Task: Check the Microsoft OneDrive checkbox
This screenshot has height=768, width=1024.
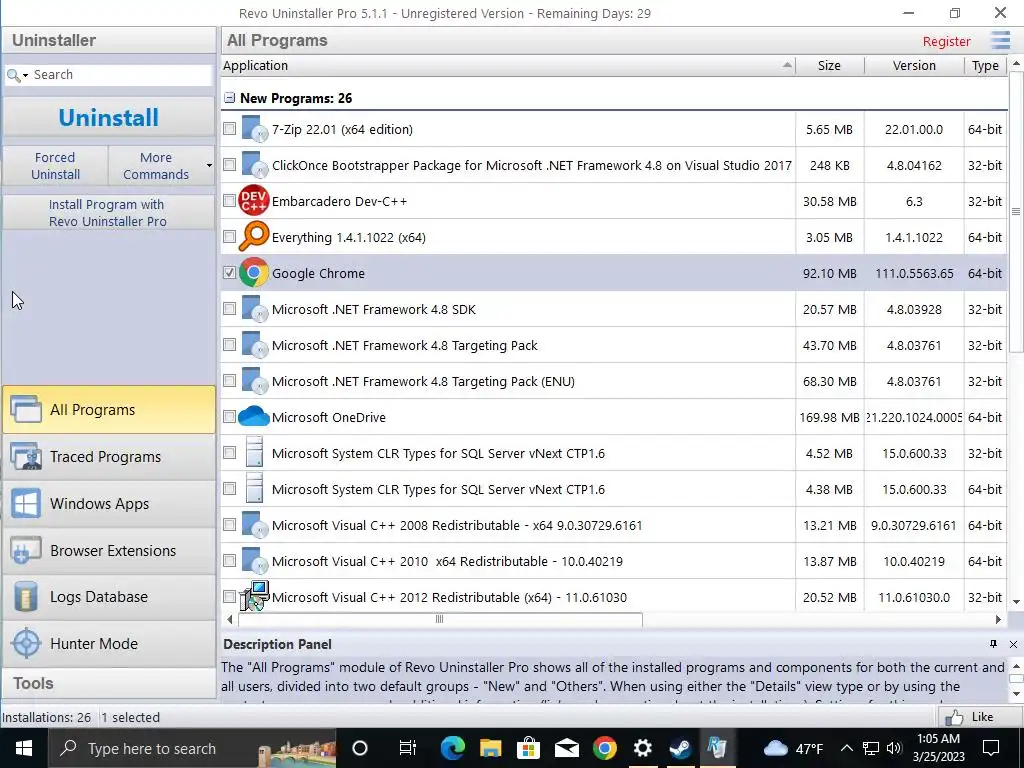Action: pos(229,416)
